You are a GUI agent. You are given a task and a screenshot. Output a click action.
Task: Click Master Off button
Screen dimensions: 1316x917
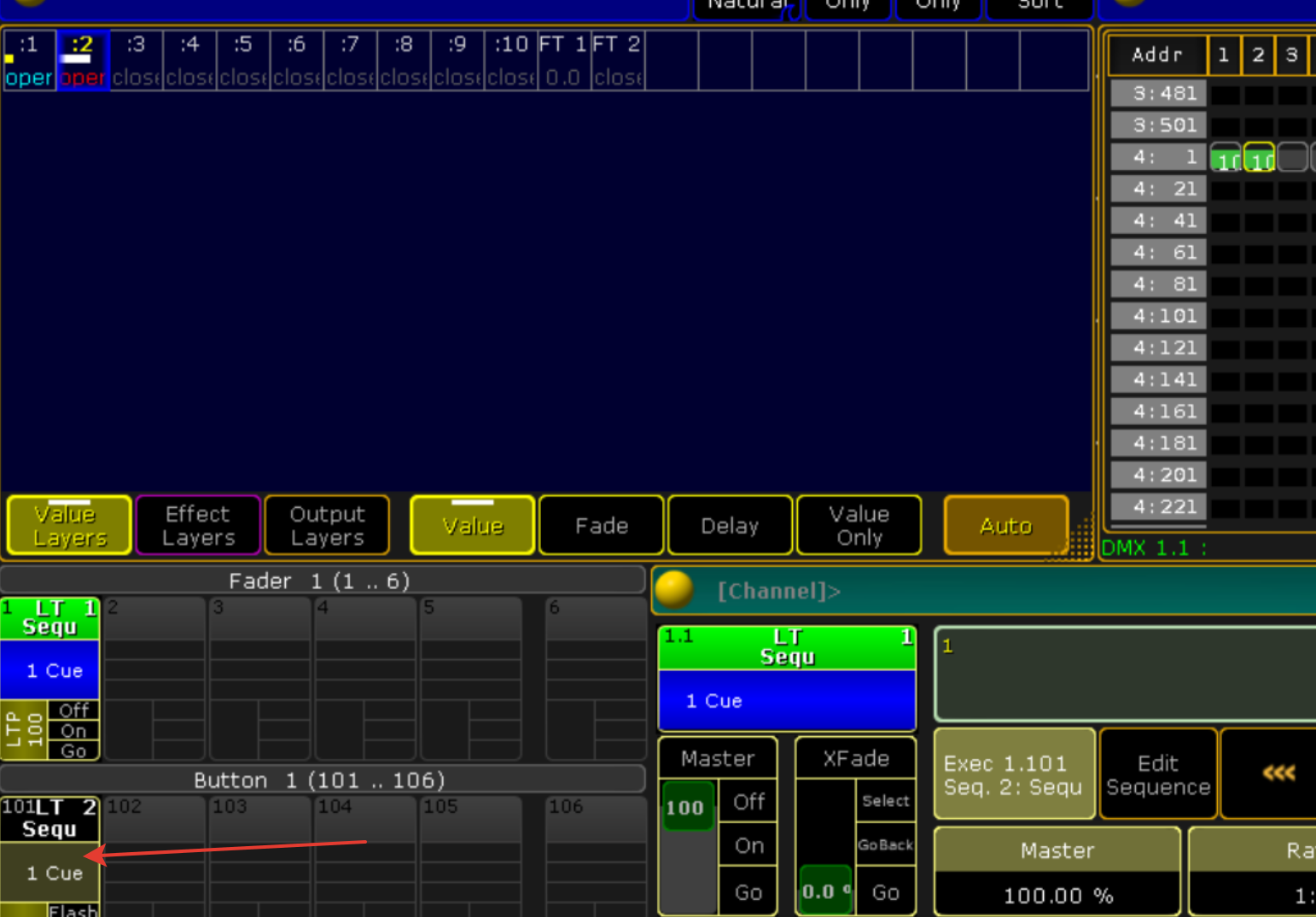[748, 802]
